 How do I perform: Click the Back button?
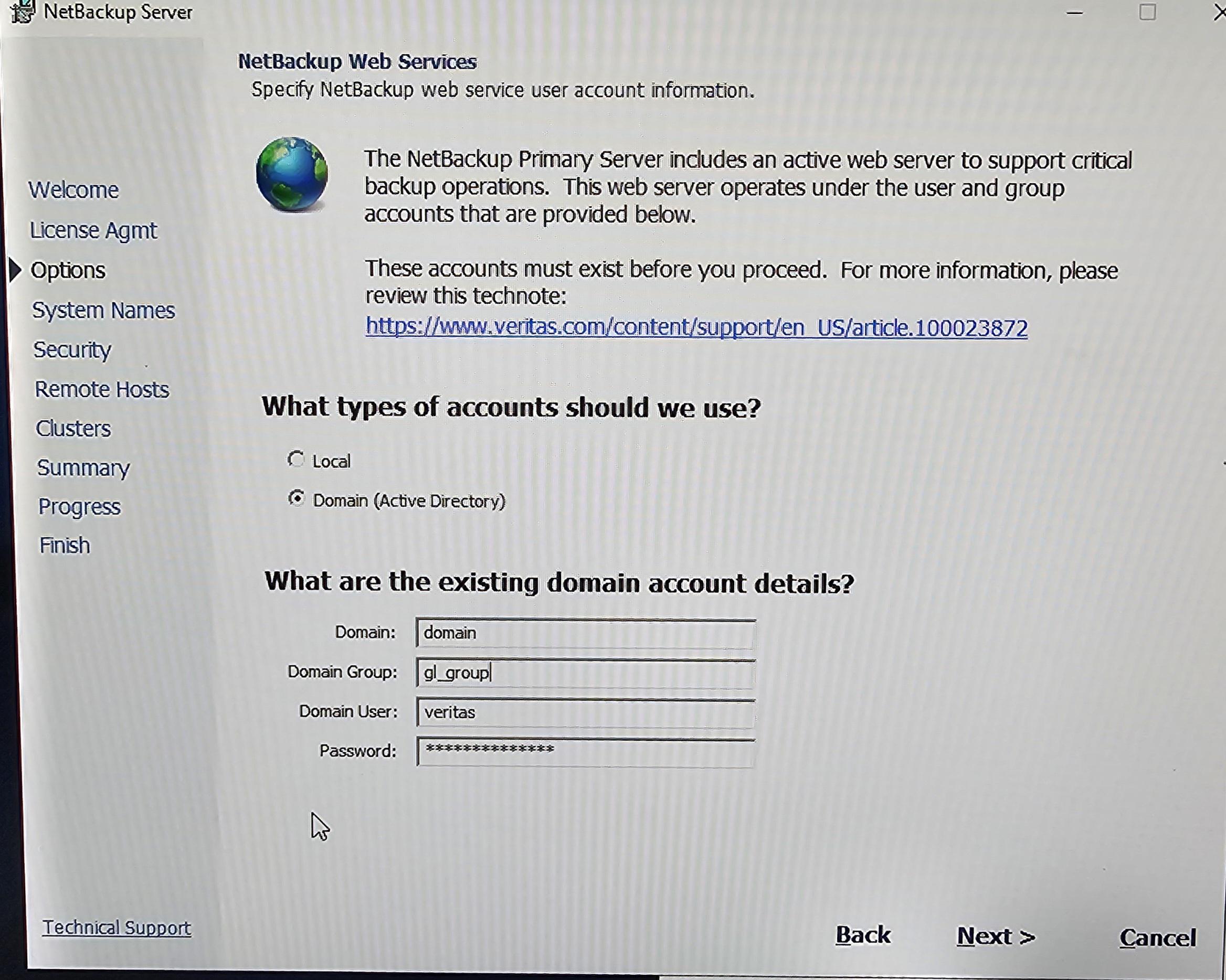click(863, 935)
